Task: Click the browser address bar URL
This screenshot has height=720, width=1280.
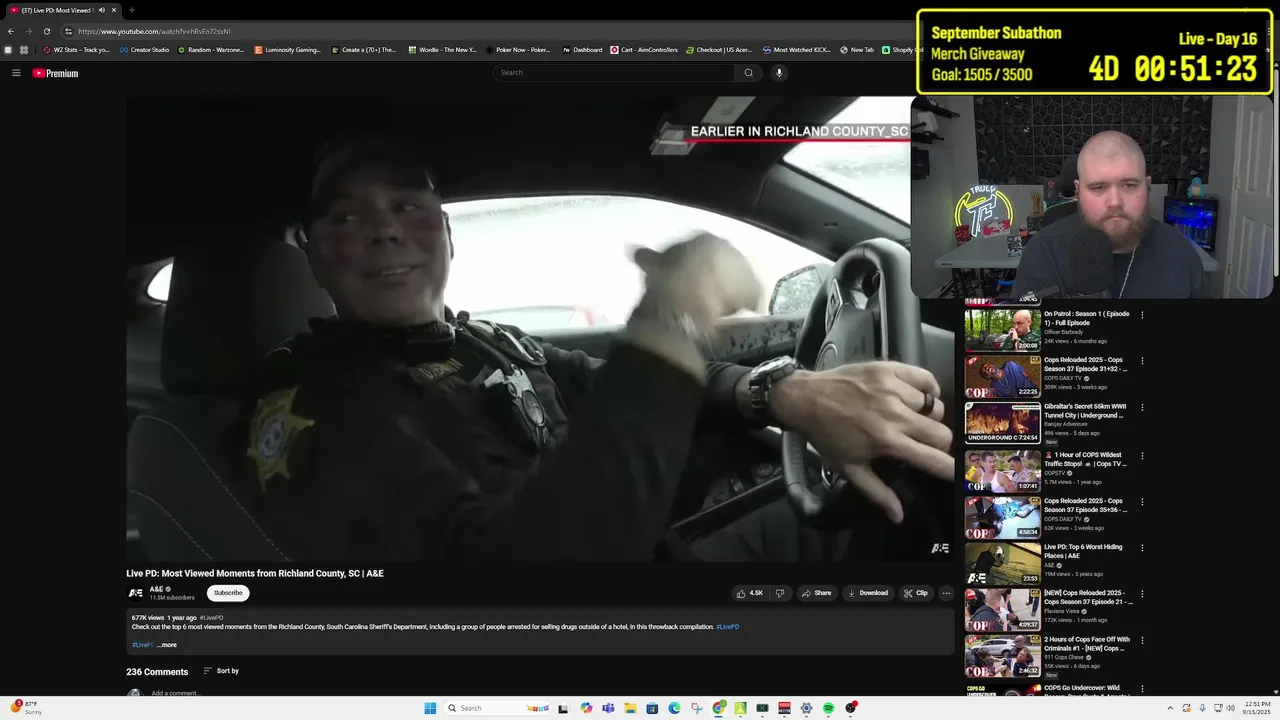Action: pos(154,31)
